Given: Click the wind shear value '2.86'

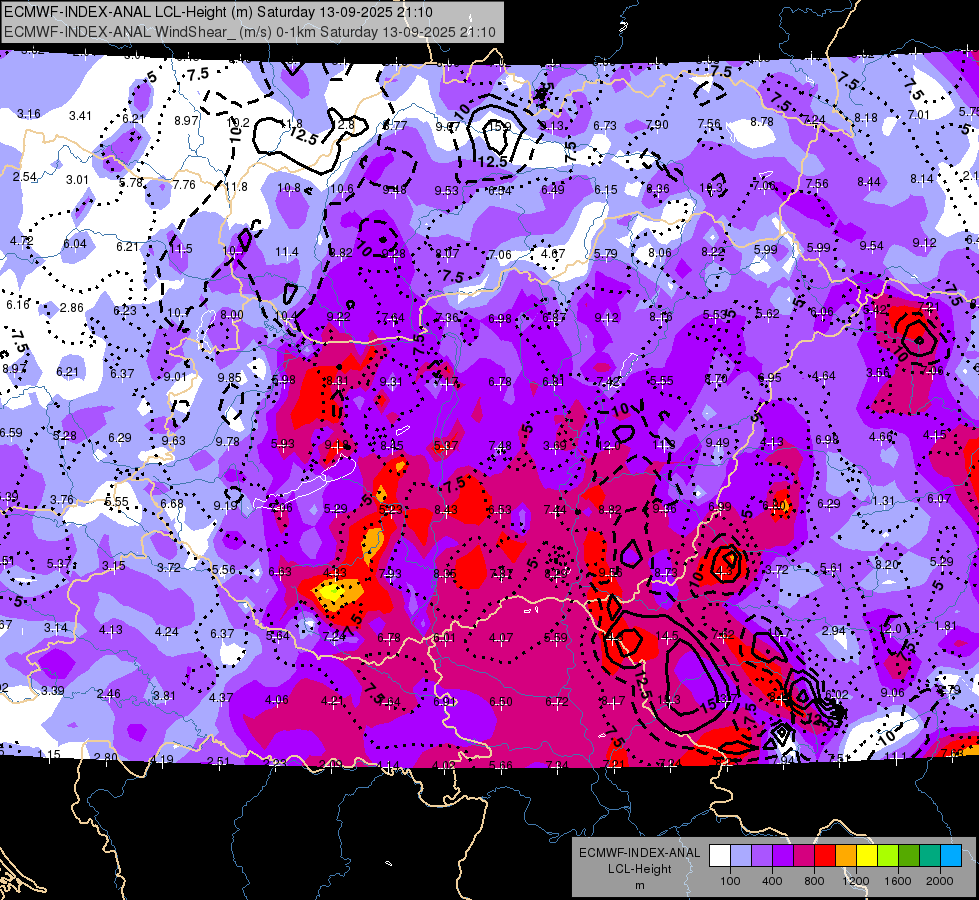Looking at the screenshot, I should coord(72,308).
